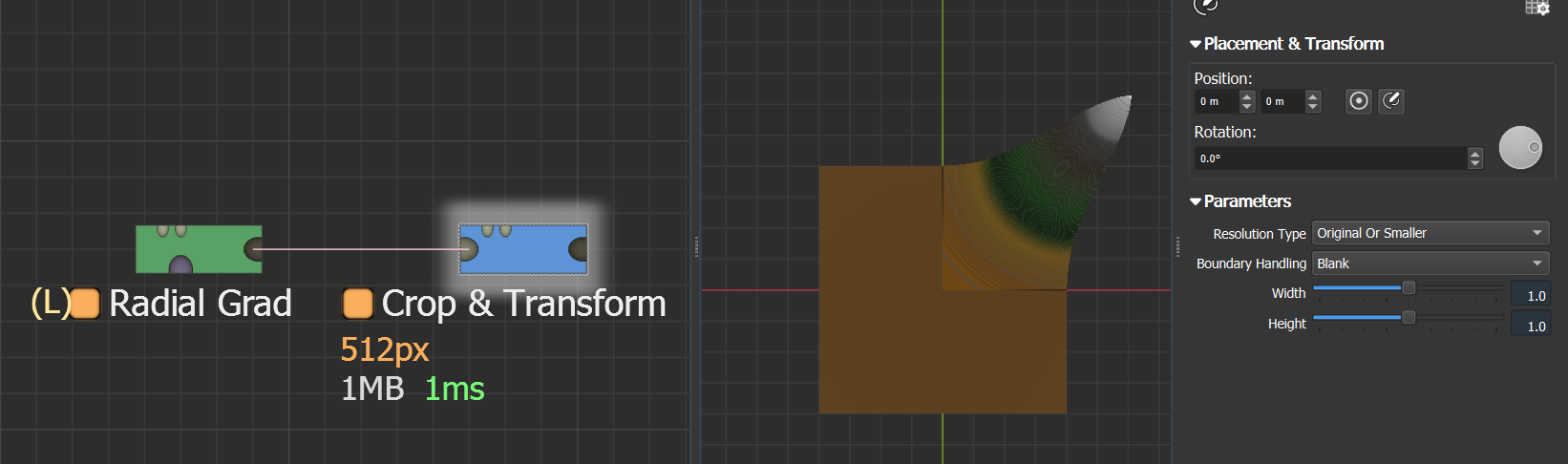Click the Height slider handle
Image resolution: width=1568 pixels, height=464 pixels.
click(x=1408, y=318)
